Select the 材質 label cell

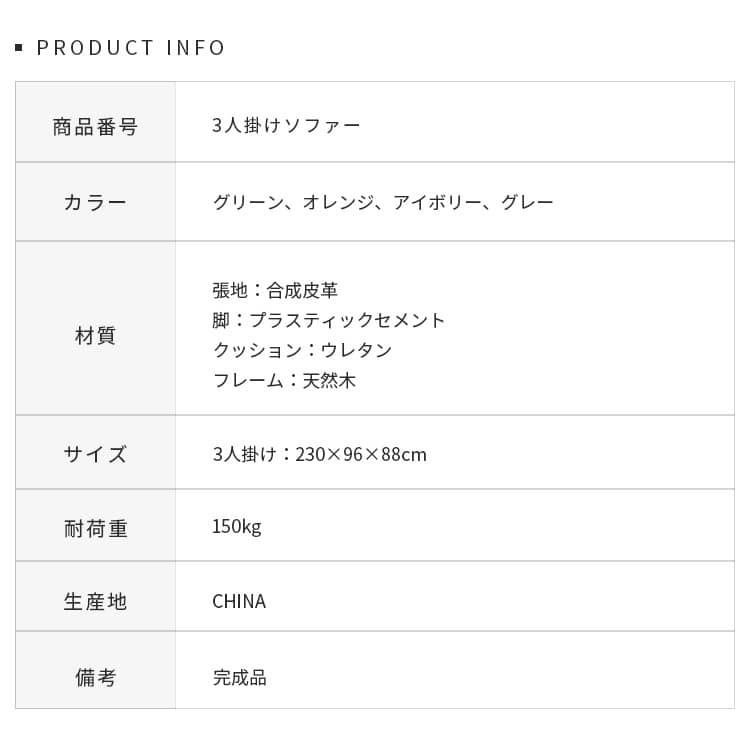pos(95,336)
